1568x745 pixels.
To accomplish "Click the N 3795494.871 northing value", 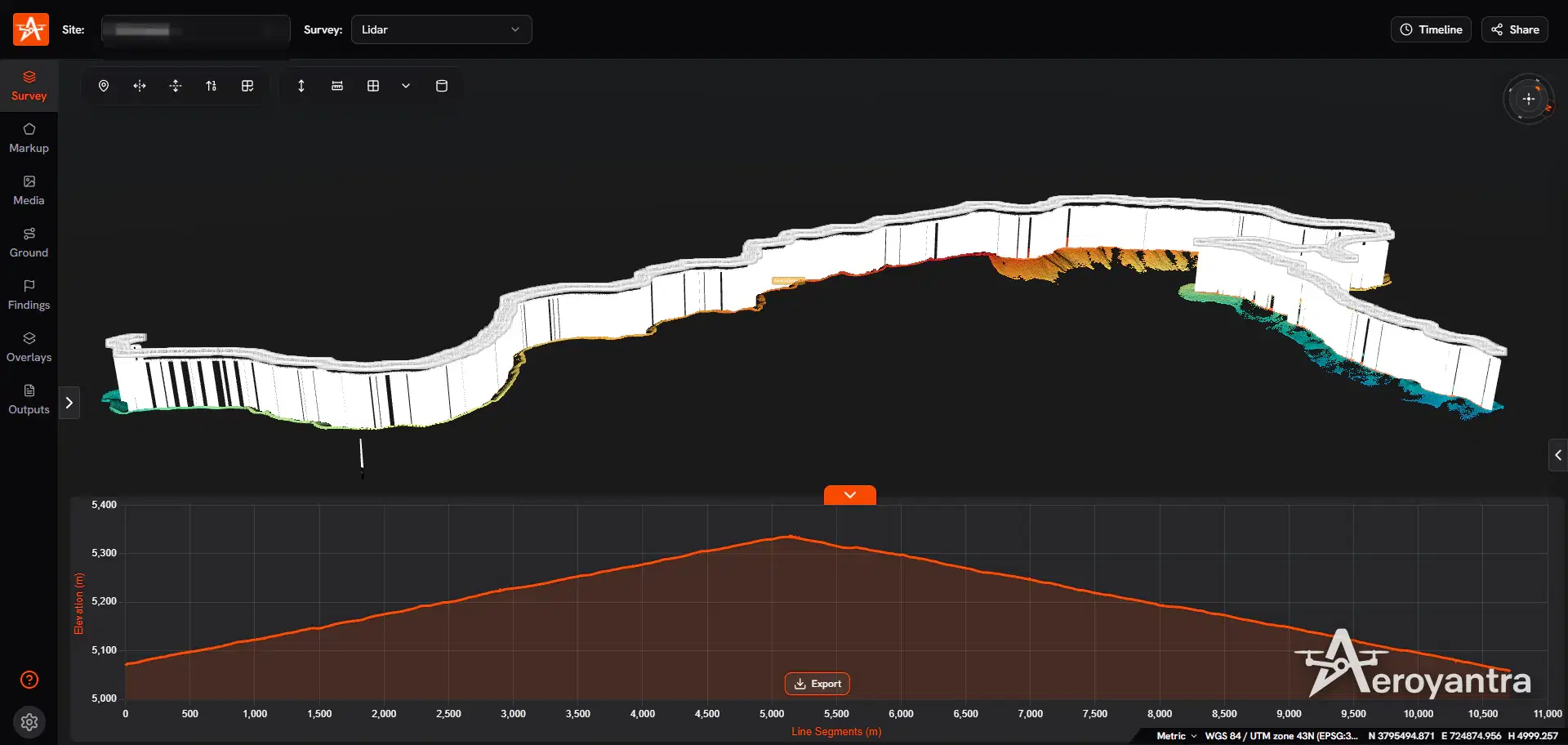I will tap(1401, 736).
